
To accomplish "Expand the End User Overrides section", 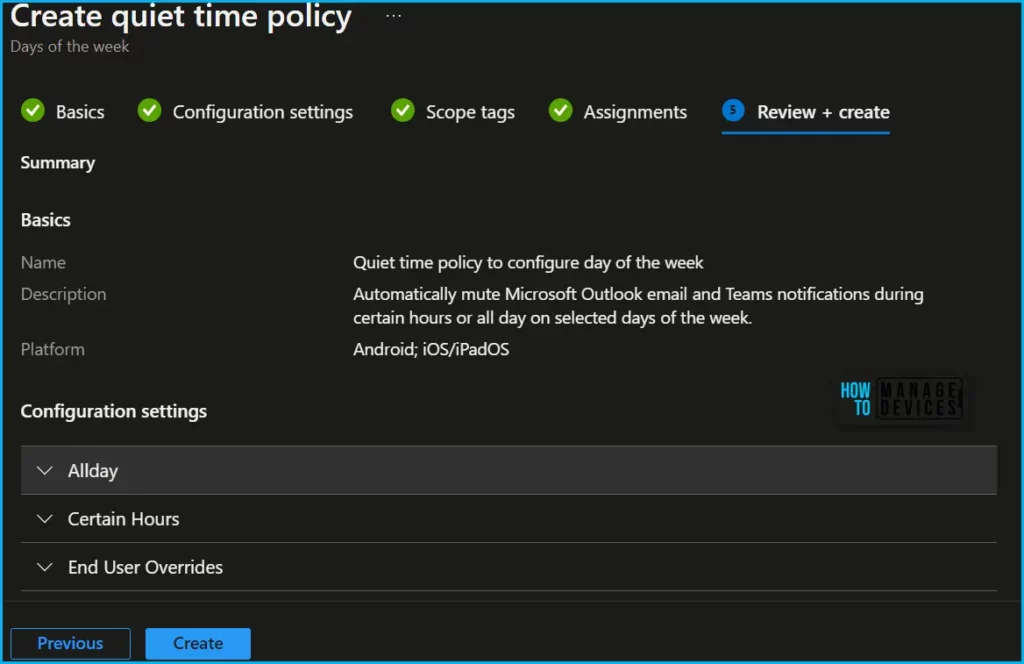I will pyautogui.click(x=145, y=567).
